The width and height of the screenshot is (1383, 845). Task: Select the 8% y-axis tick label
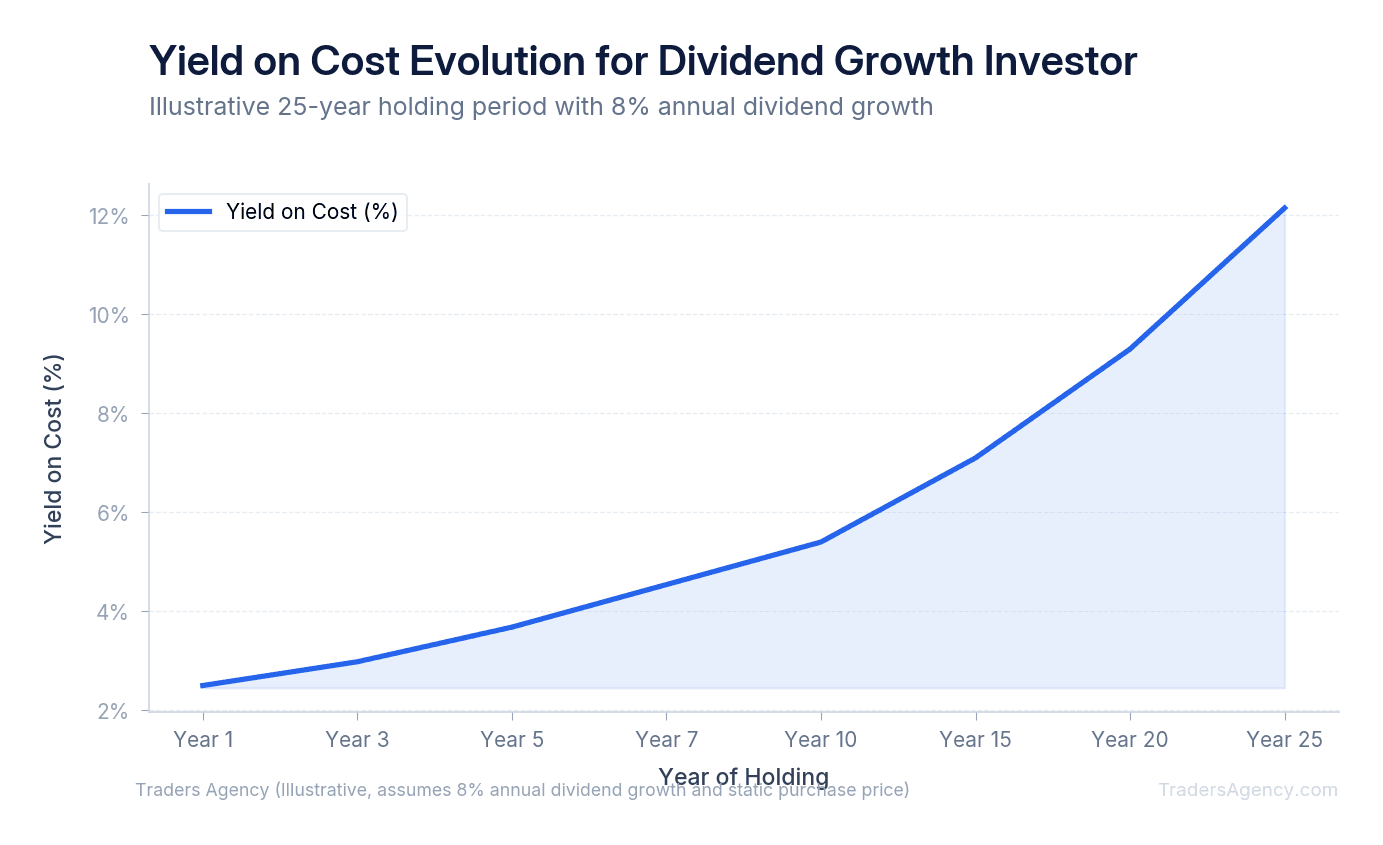pyautogui.click(x=113, y=414)
